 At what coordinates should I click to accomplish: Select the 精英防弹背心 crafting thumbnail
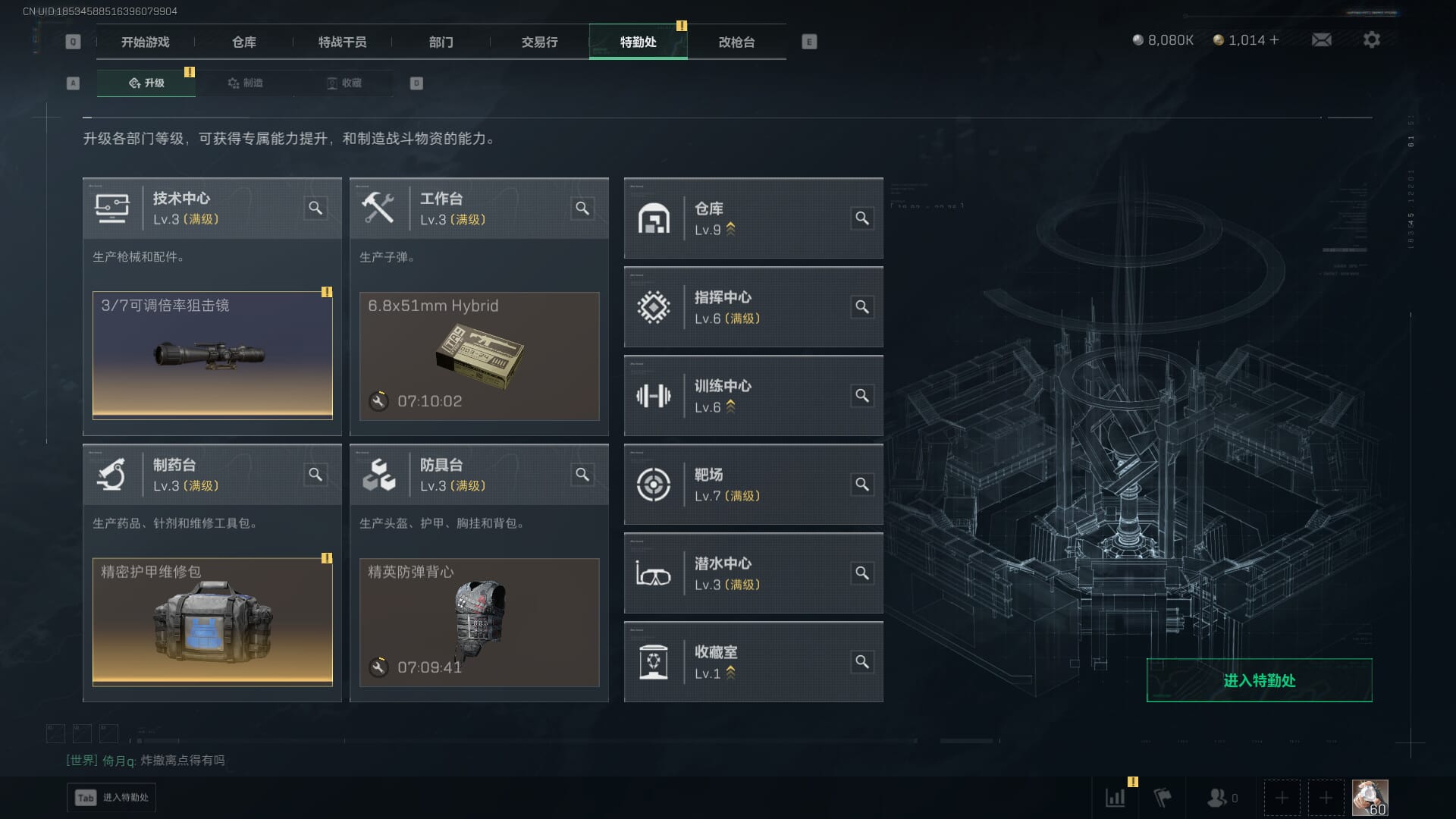click(479, 623)
